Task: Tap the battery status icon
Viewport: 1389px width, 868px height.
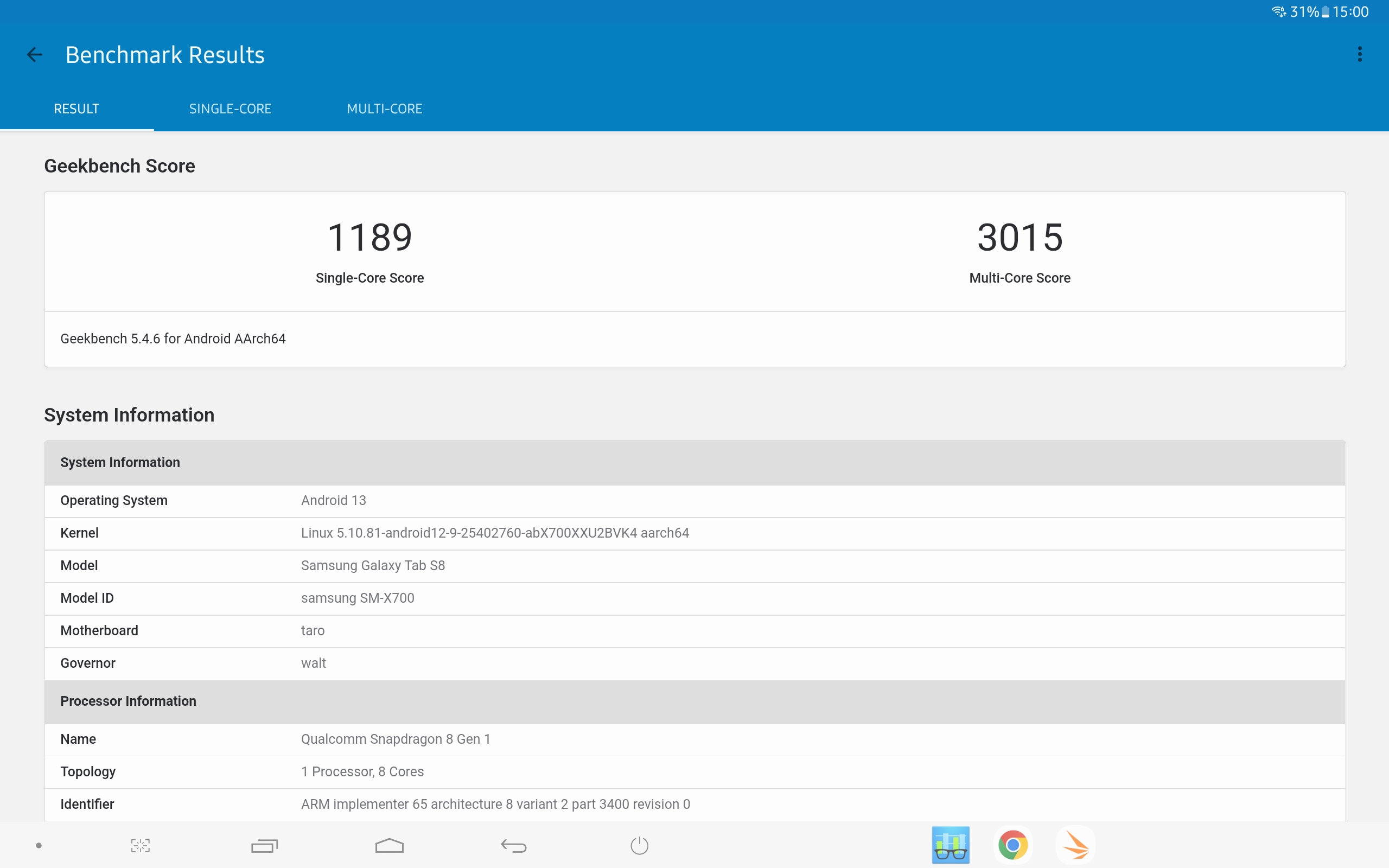Action: click(1326, 12)
